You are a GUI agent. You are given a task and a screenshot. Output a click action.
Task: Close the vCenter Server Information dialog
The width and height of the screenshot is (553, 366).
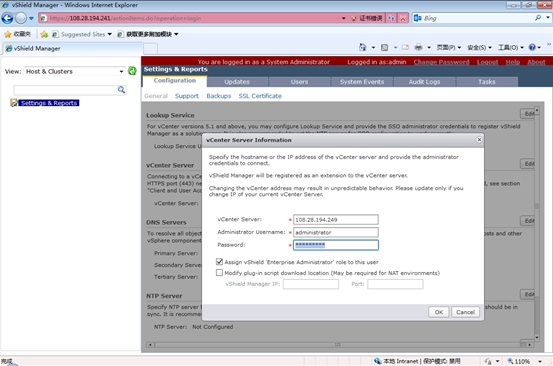479,140
